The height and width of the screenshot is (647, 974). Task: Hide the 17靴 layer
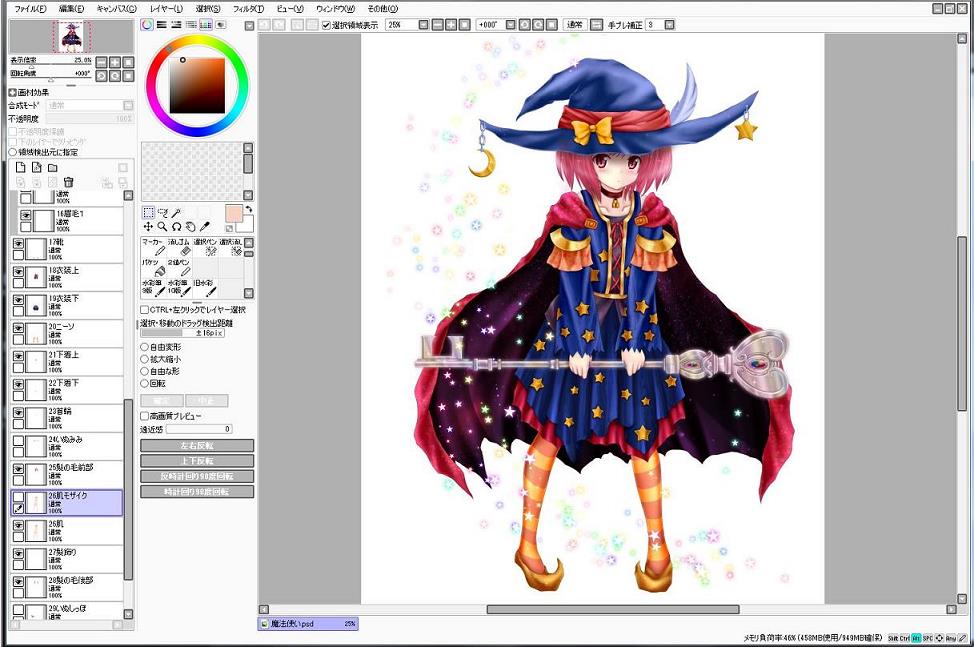click(19, 243)
